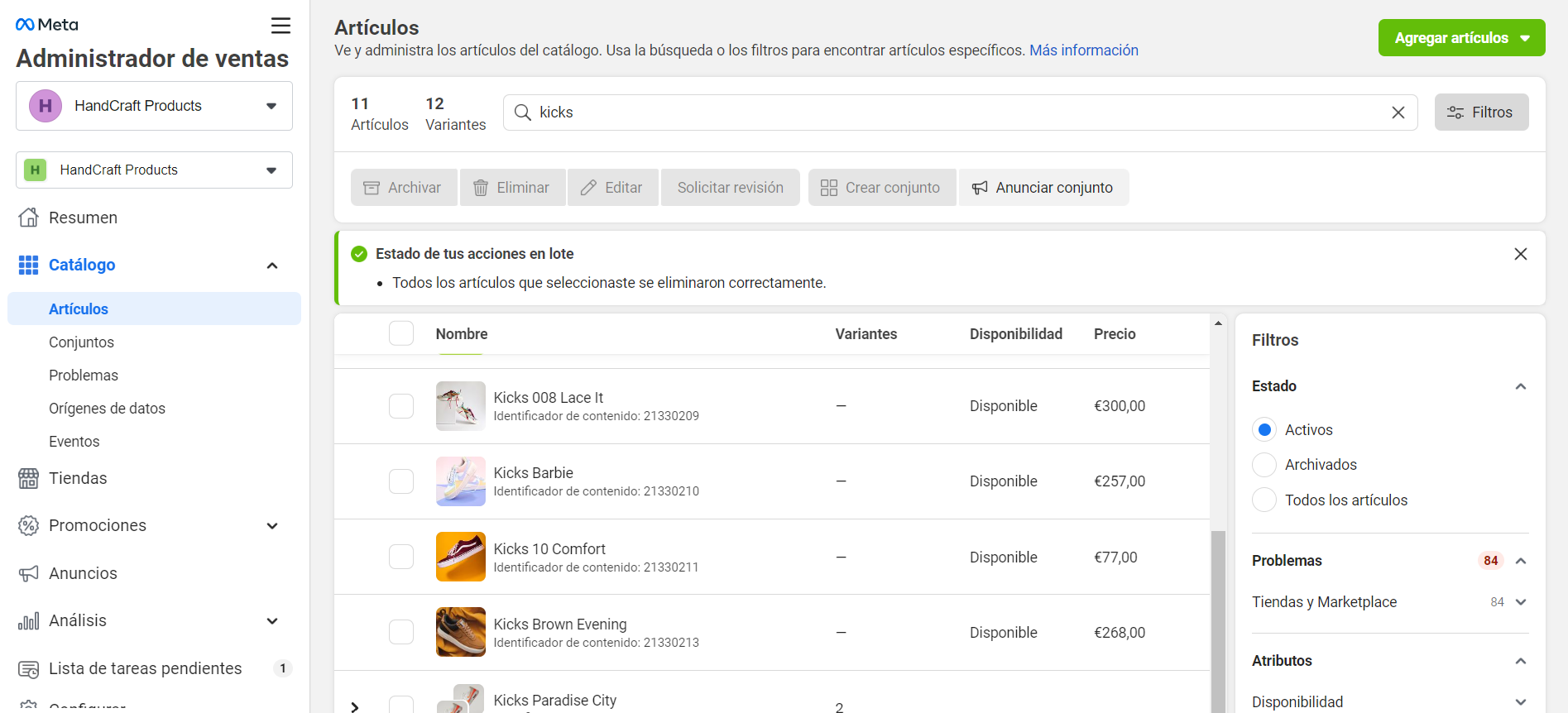Click the Anuncios megaphone icon in the sidebar

point(29,573)
